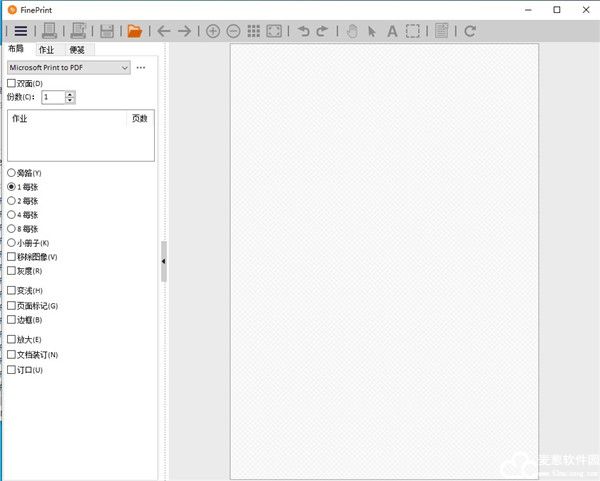Click the printer options ellipsis button
Viewport: 600px width, 481px height.
(141, 67)
